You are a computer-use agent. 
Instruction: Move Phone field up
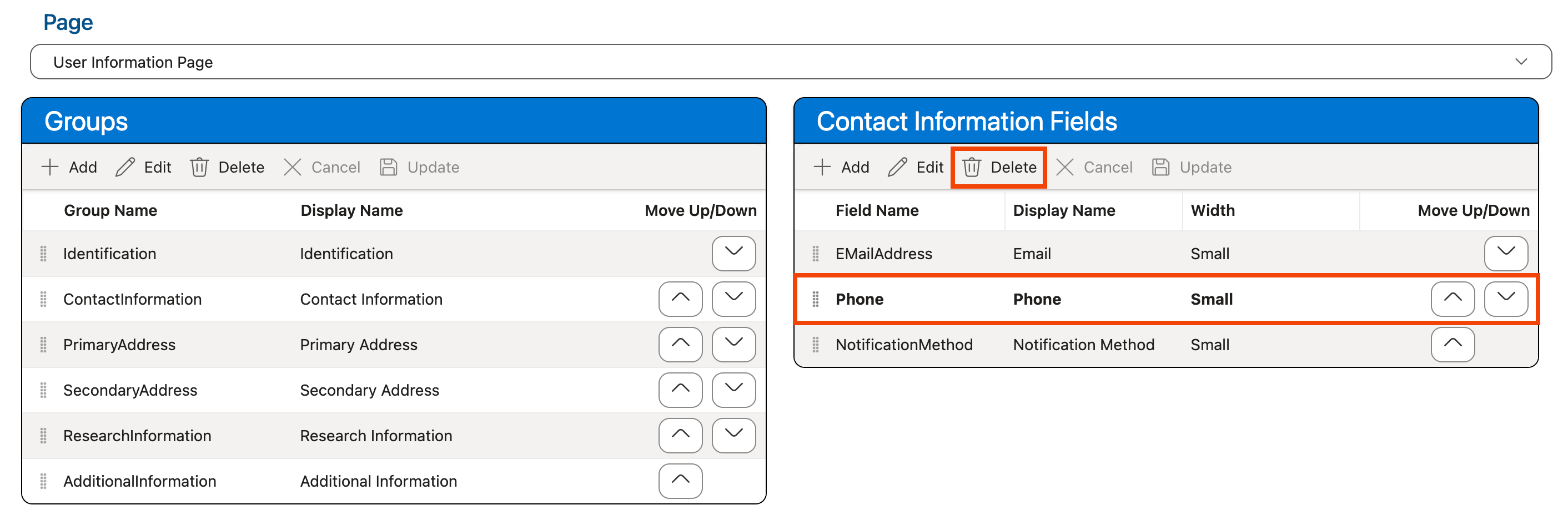tap(1453, 299)
